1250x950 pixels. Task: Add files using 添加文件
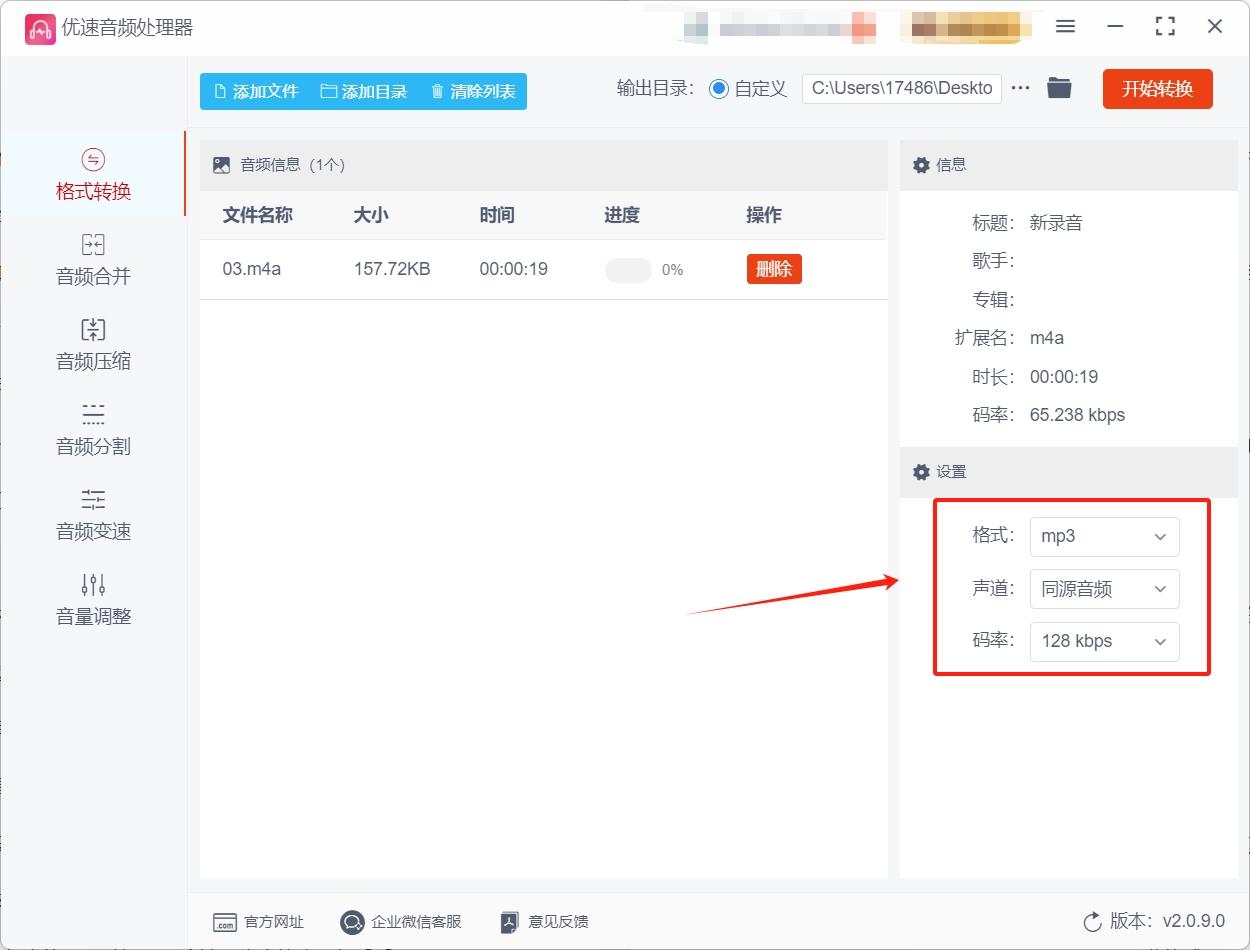[x=254, y=90]
